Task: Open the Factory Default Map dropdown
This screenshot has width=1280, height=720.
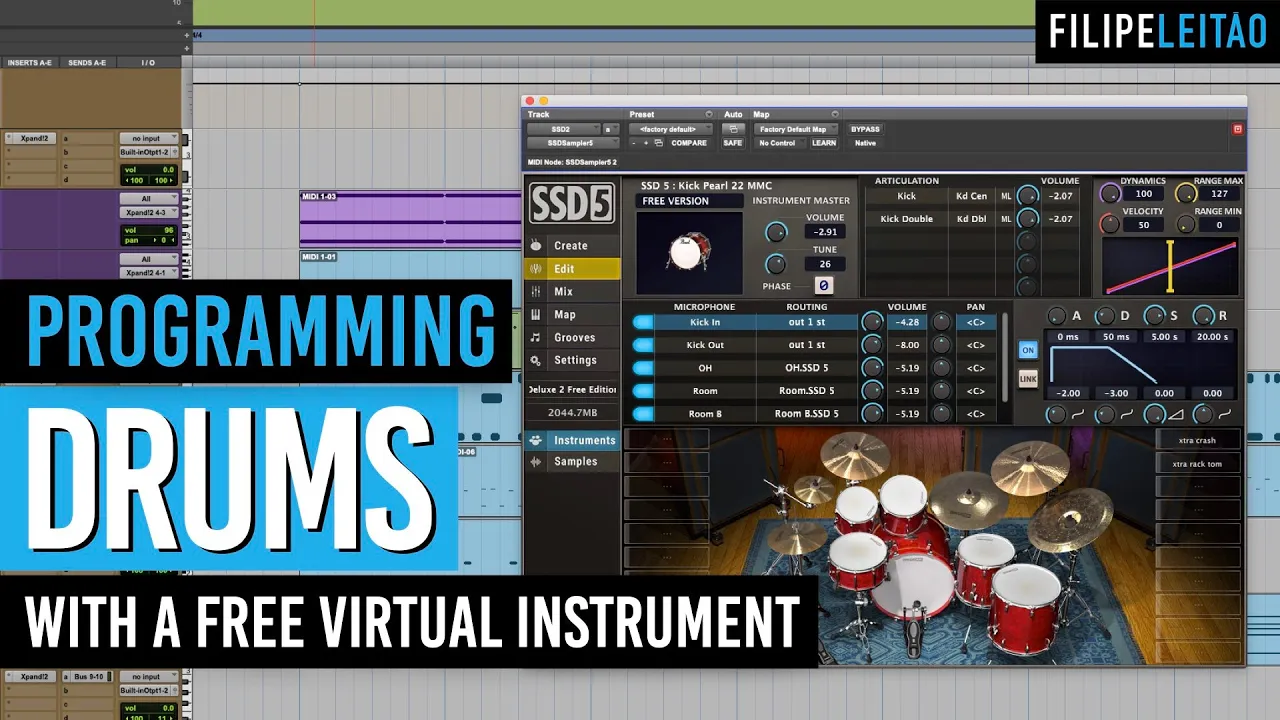Action: click(797, 129)
